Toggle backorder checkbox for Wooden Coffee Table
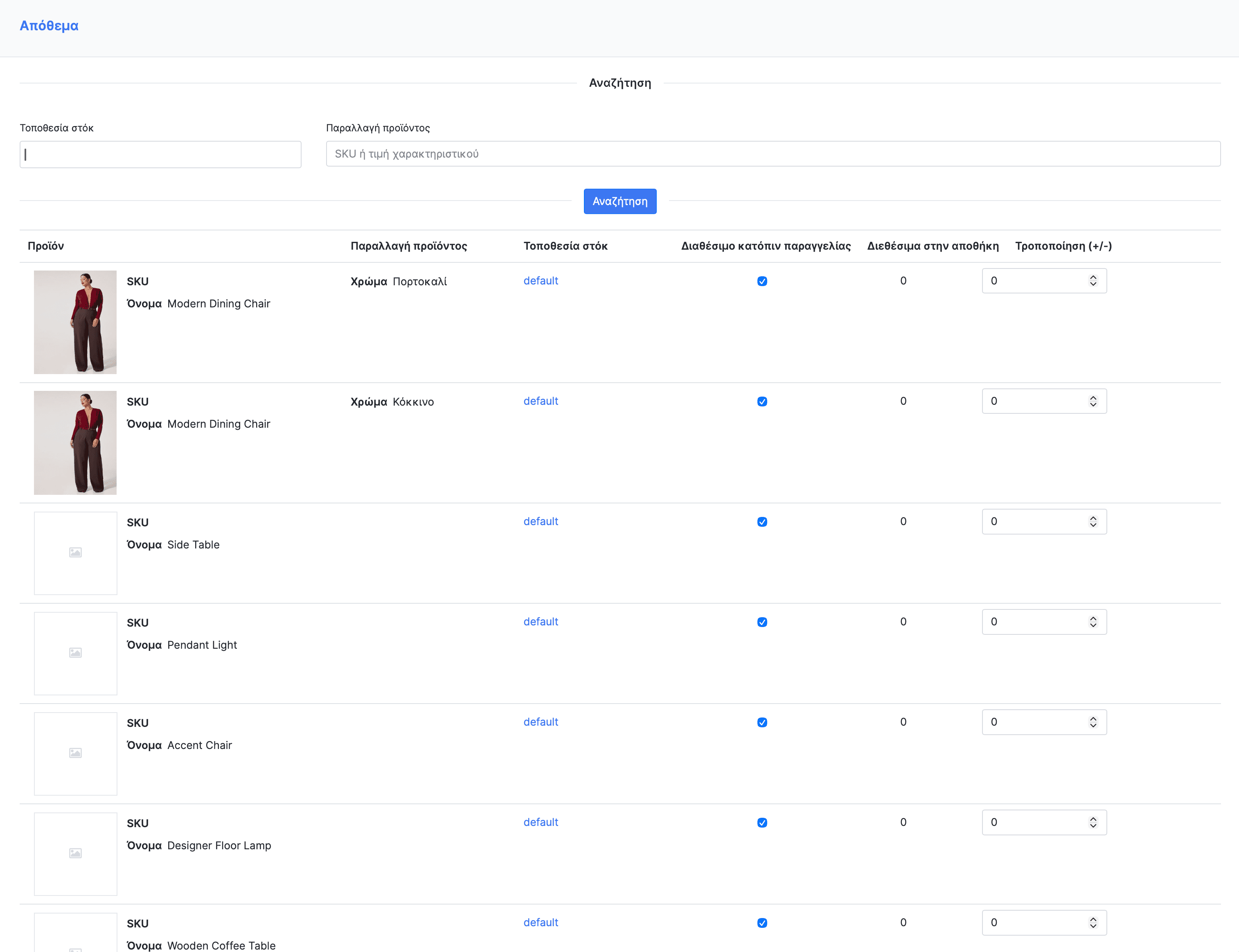The height and width of the screenshot is (952, 1239). (x=762, y=923)
